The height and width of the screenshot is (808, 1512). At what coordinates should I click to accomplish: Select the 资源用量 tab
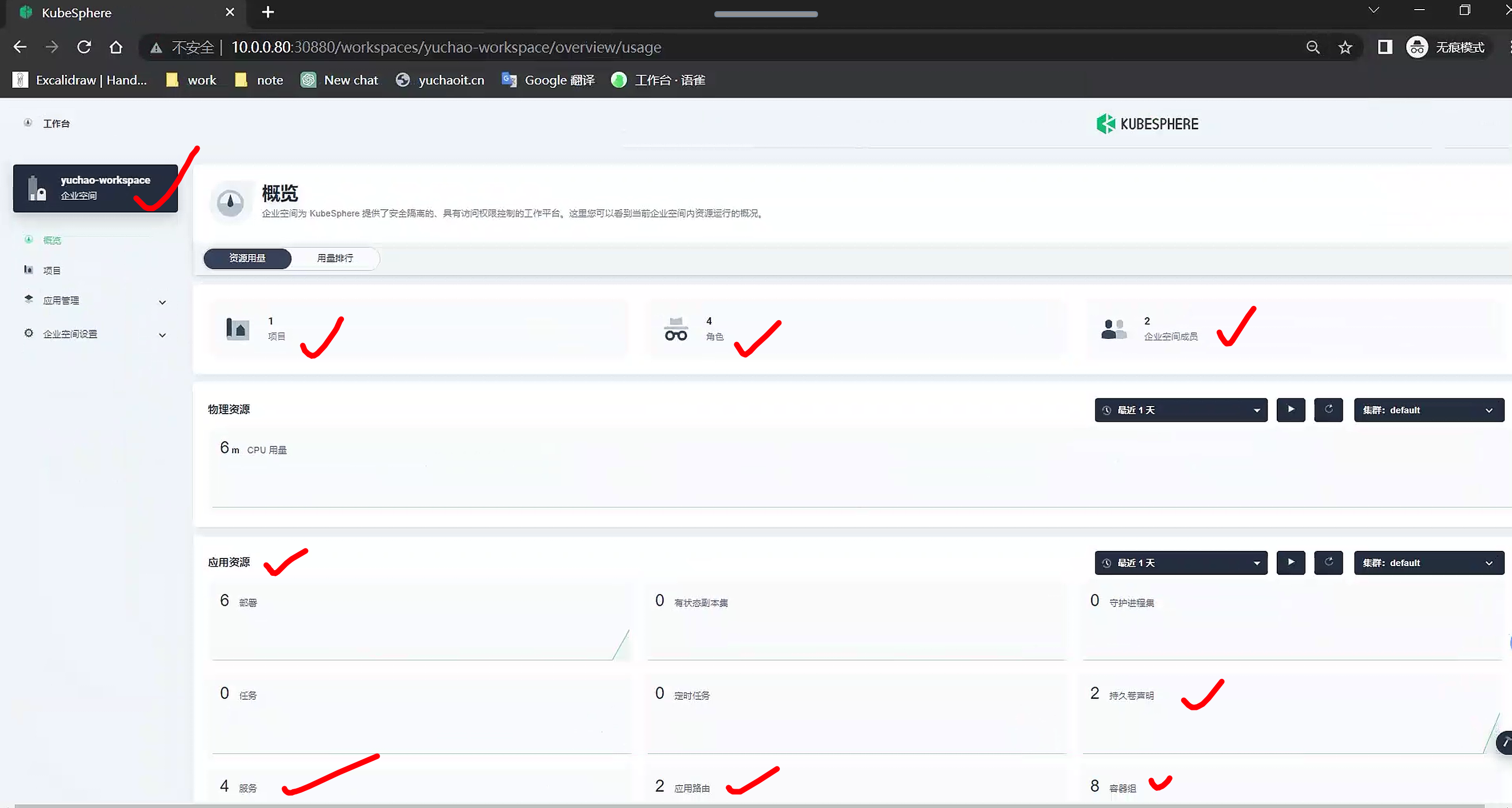[247, 258]
